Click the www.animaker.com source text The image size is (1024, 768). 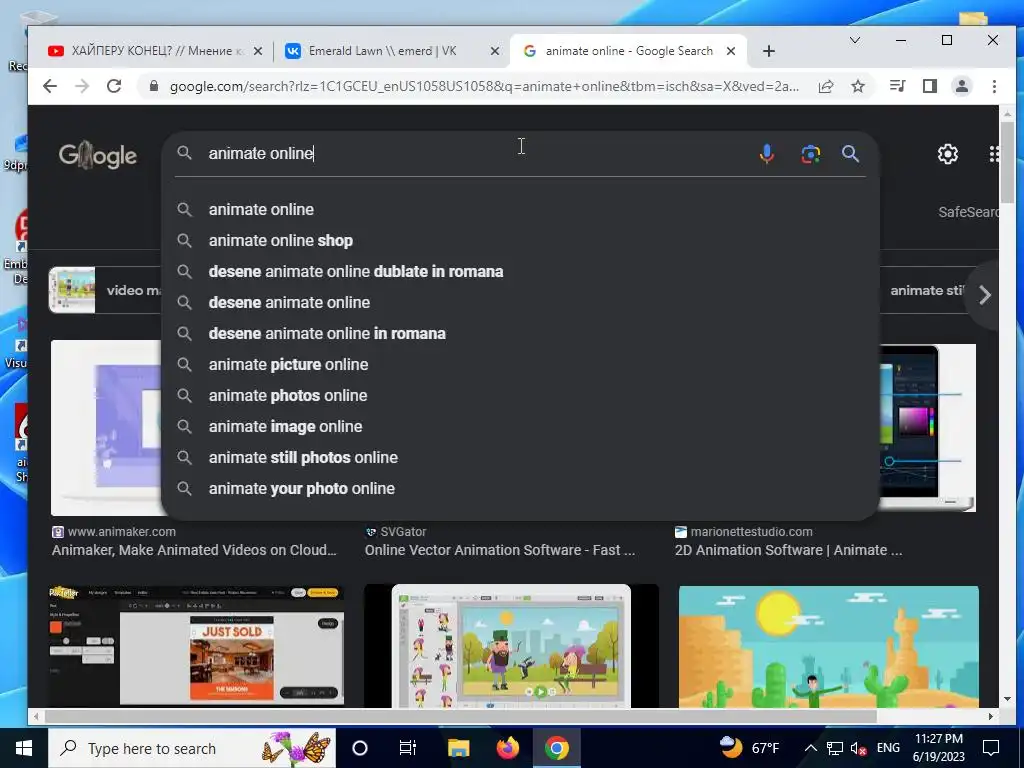(x=121, y=532)
